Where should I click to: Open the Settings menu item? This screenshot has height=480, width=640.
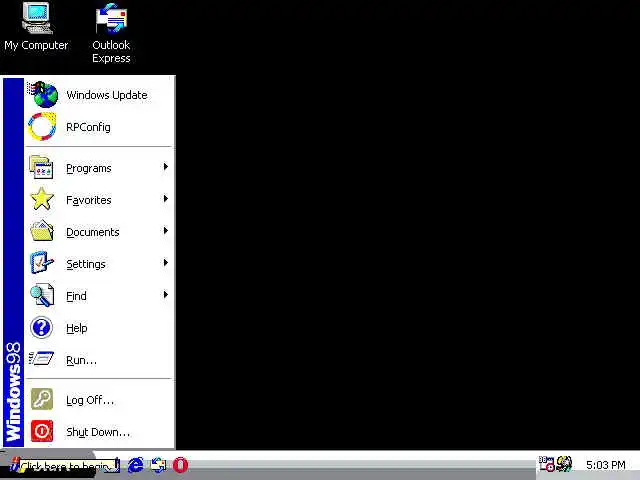(99, 263)
